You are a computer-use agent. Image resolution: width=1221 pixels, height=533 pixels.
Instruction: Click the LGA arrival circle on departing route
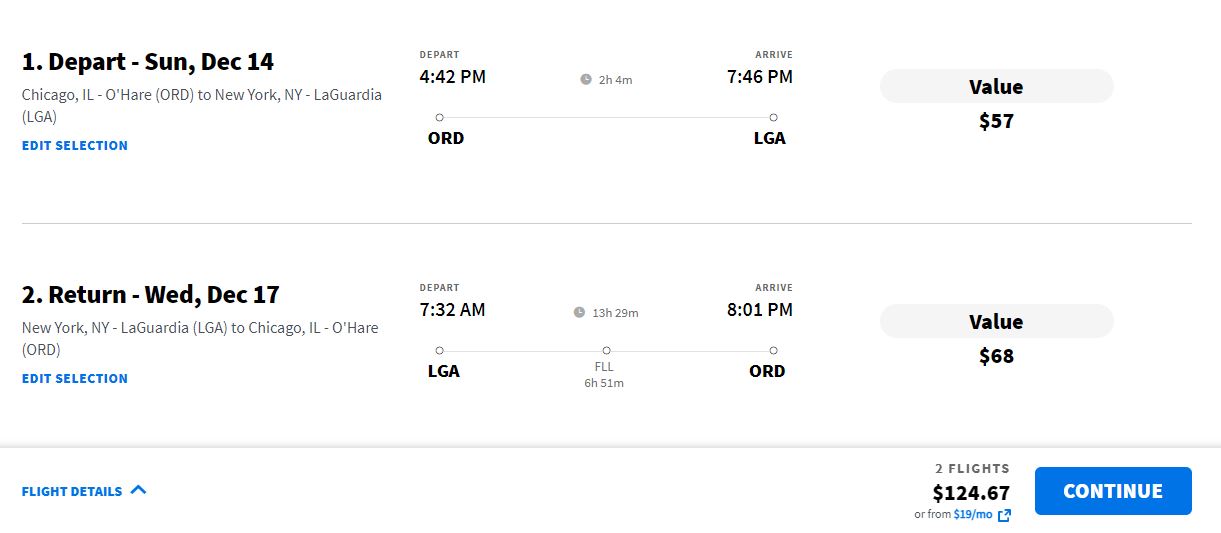pos(773,117)
